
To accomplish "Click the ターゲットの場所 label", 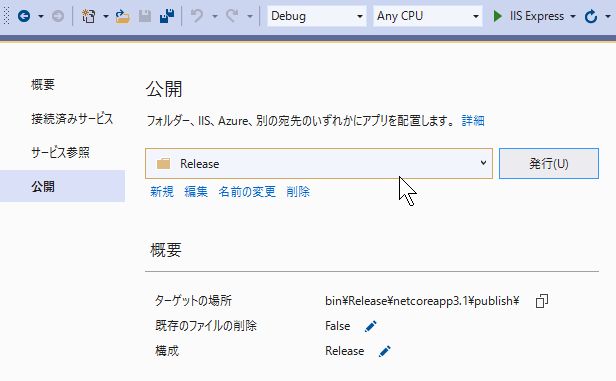I will click(193, 301).
